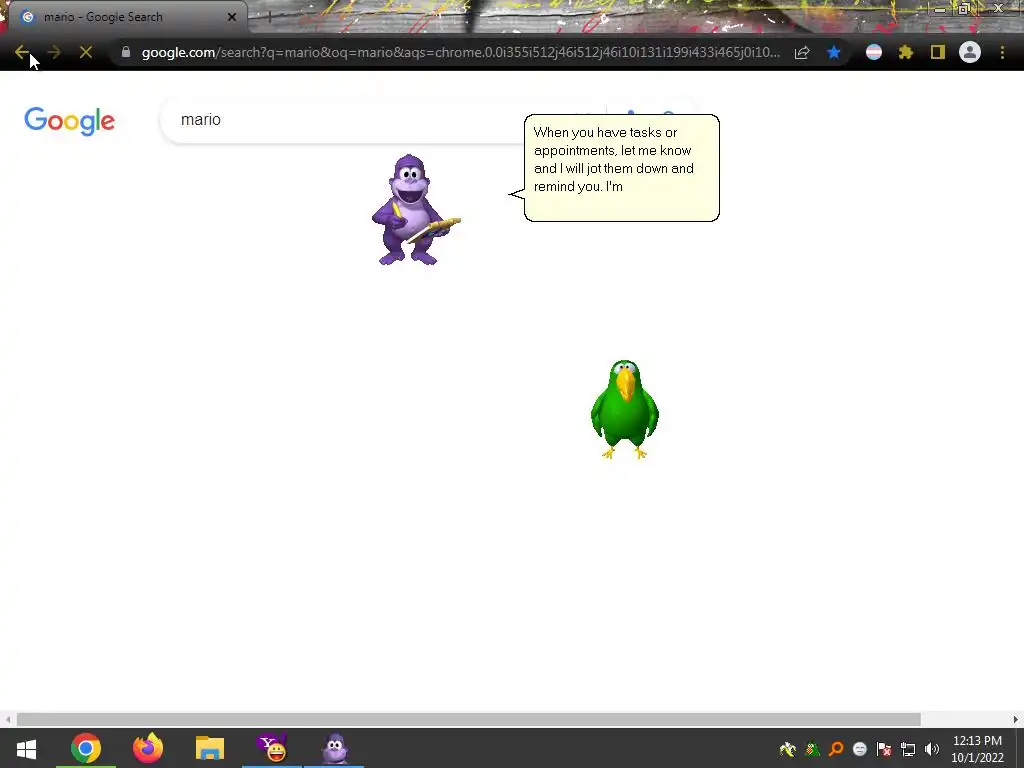This screenshot has height=768, width=1024.
Task: Open Yahoo Messenger in the taskbar
Action: pos(272,748)
